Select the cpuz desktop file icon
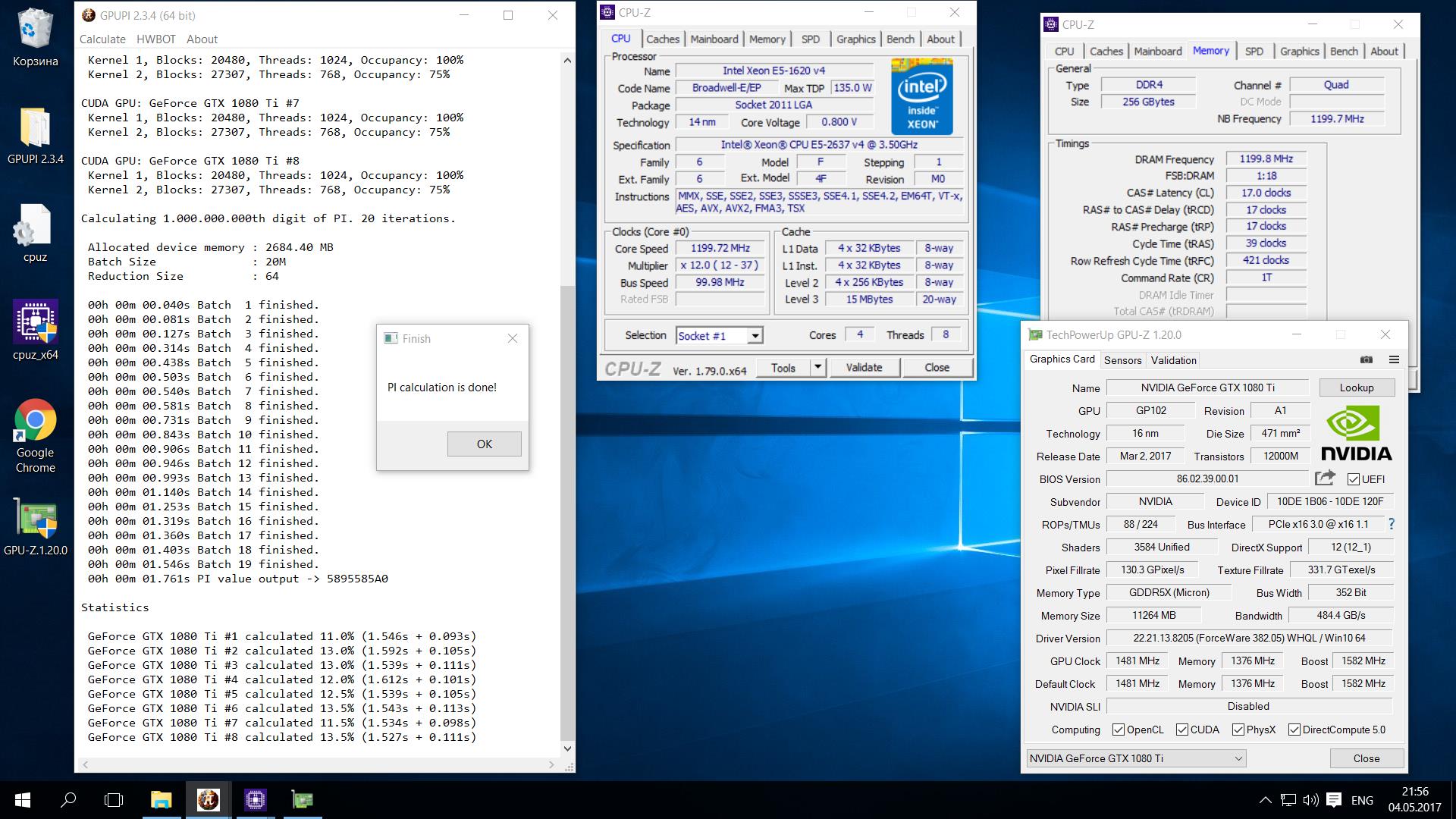The width and height of the screenshot is (1456, 819). [x=35, y=233]
